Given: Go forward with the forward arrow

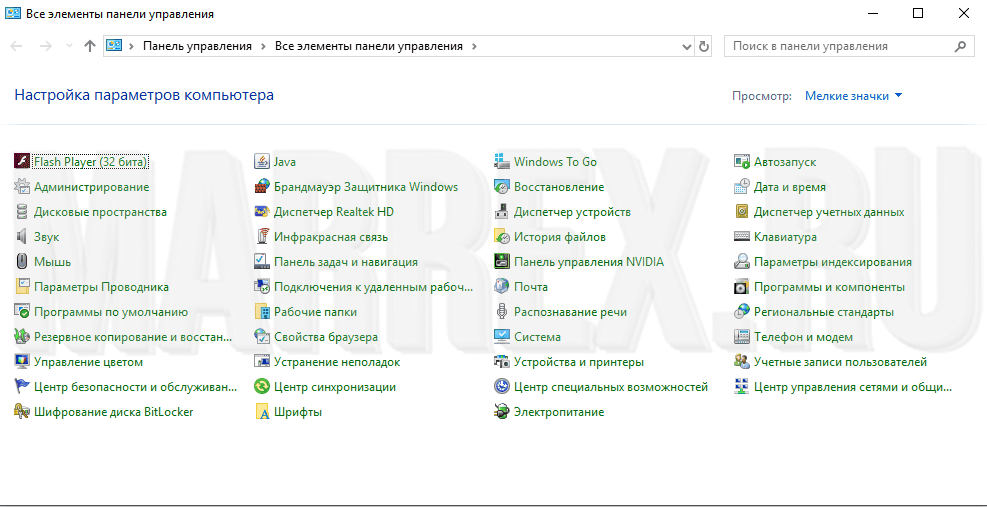Looking at the screenshot, I should tap(45, 47).
